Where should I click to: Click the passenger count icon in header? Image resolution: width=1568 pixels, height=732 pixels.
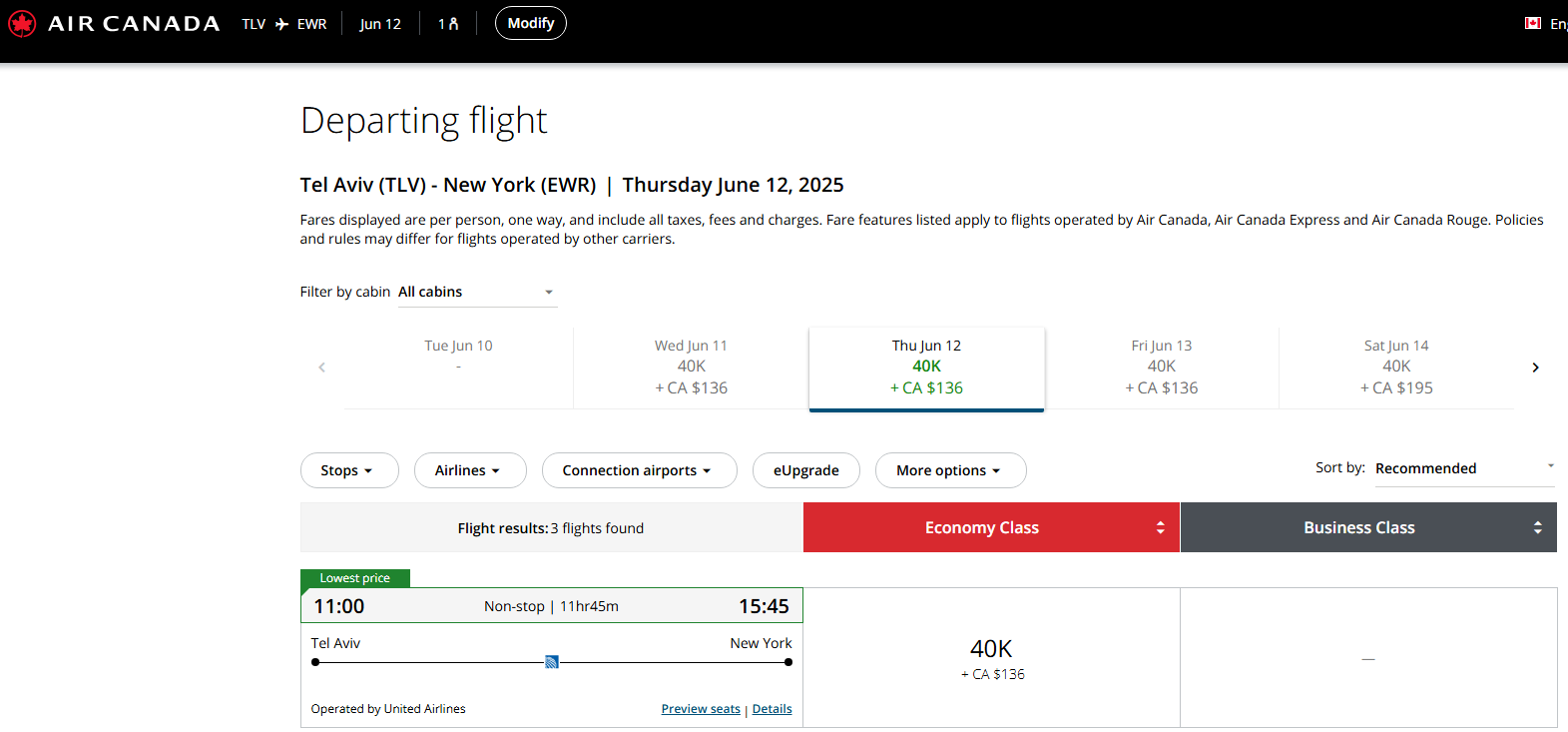[453, 24]
